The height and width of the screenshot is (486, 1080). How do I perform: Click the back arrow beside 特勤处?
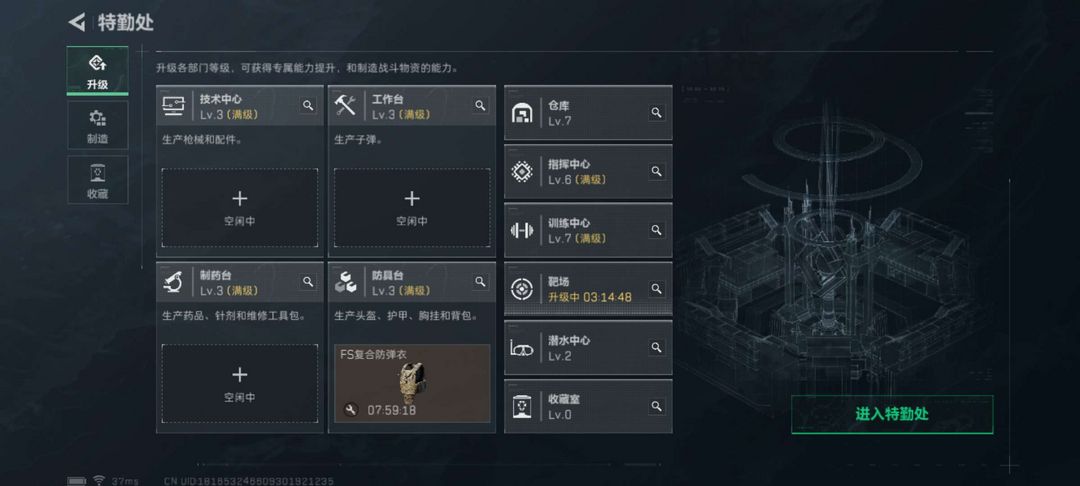tap(76, 22)
